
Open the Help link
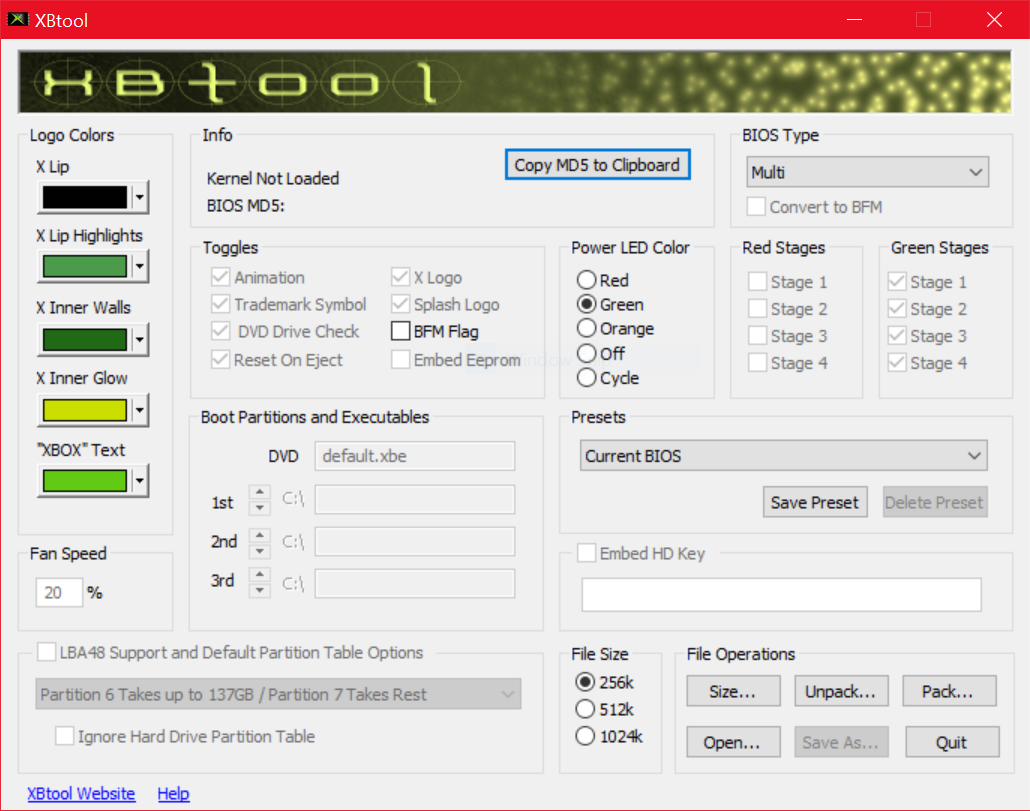173,793
